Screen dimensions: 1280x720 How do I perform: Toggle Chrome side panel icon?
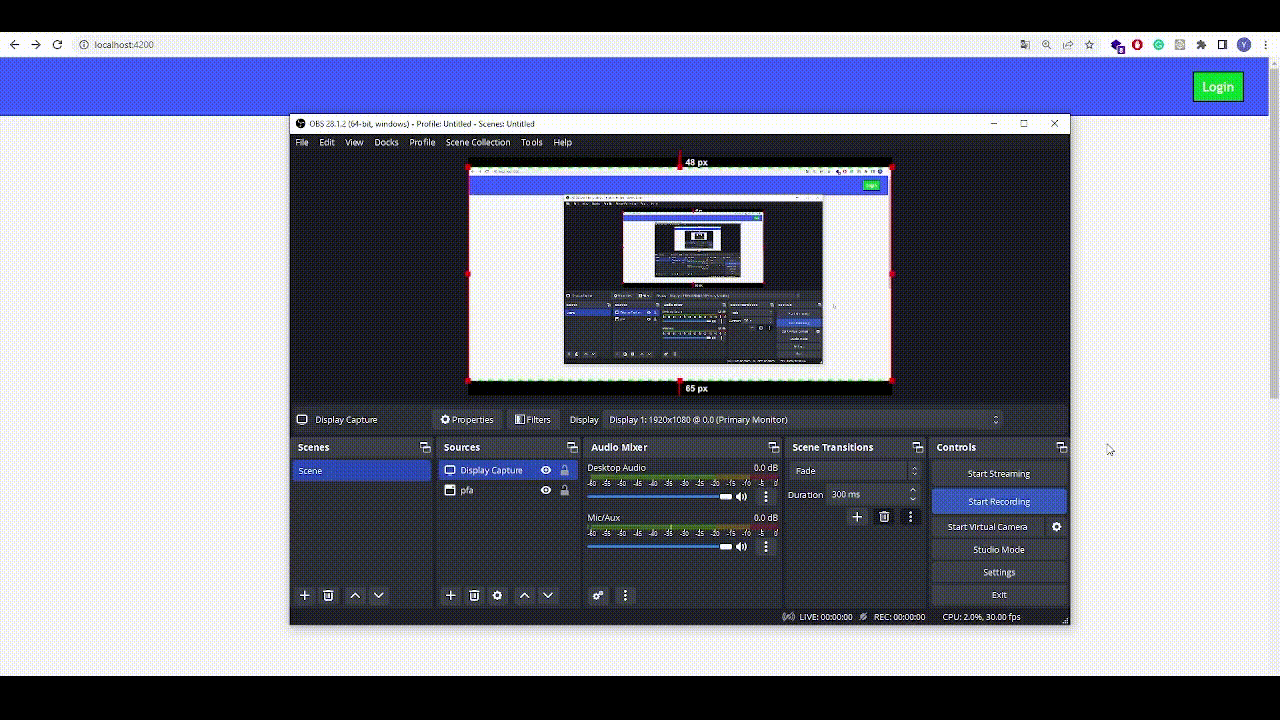click(1222, 45)
